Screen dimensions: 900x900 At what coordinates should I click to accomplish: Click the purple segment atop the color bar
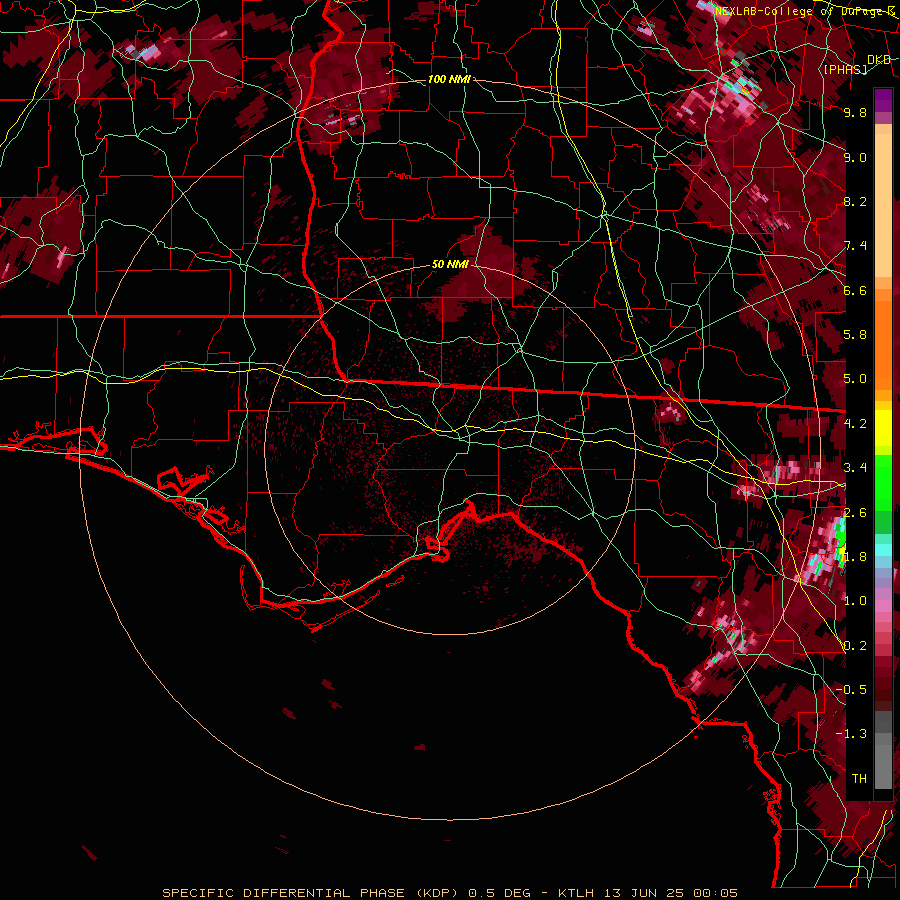click(x=883, y=100)
